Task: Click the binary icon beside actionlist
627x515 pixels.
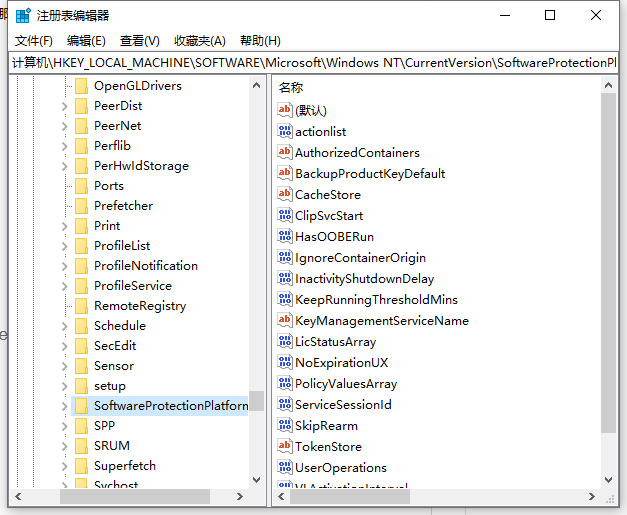Action: (285, 131)
